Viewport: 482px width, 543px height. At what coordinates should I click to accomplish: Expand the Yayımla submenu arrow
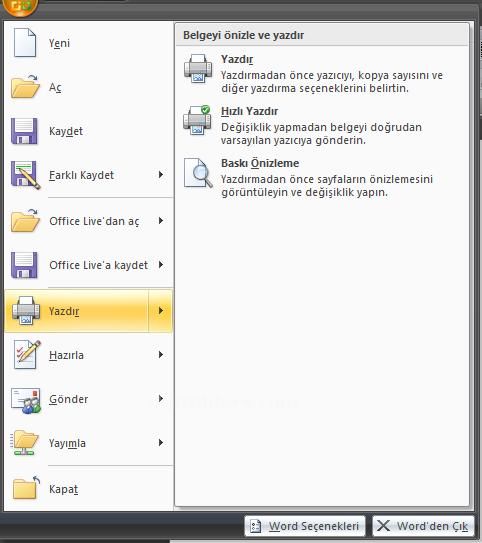pyautogui.click(x=161, y=443)
